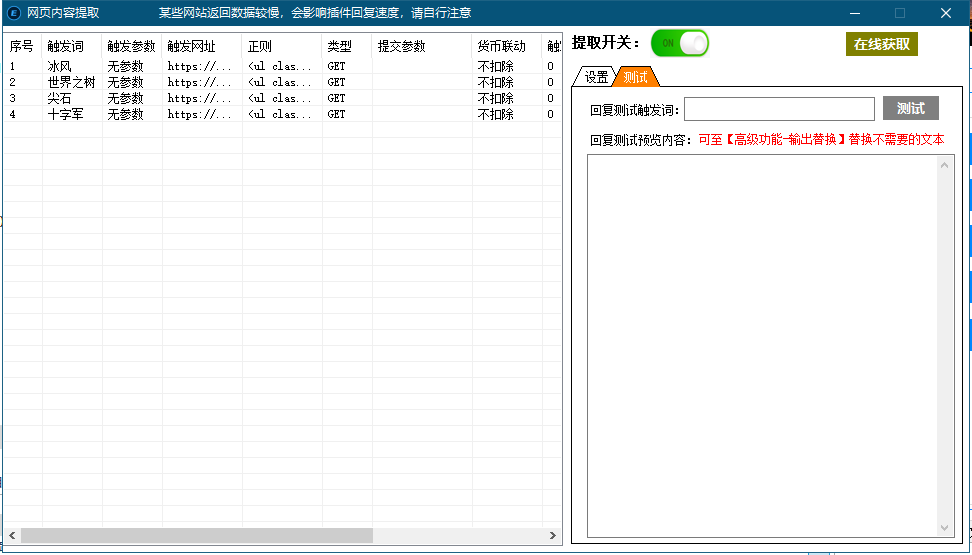Select the 世界之树 table row
This screenshot has height=555, width=972.
coord(70,82)
